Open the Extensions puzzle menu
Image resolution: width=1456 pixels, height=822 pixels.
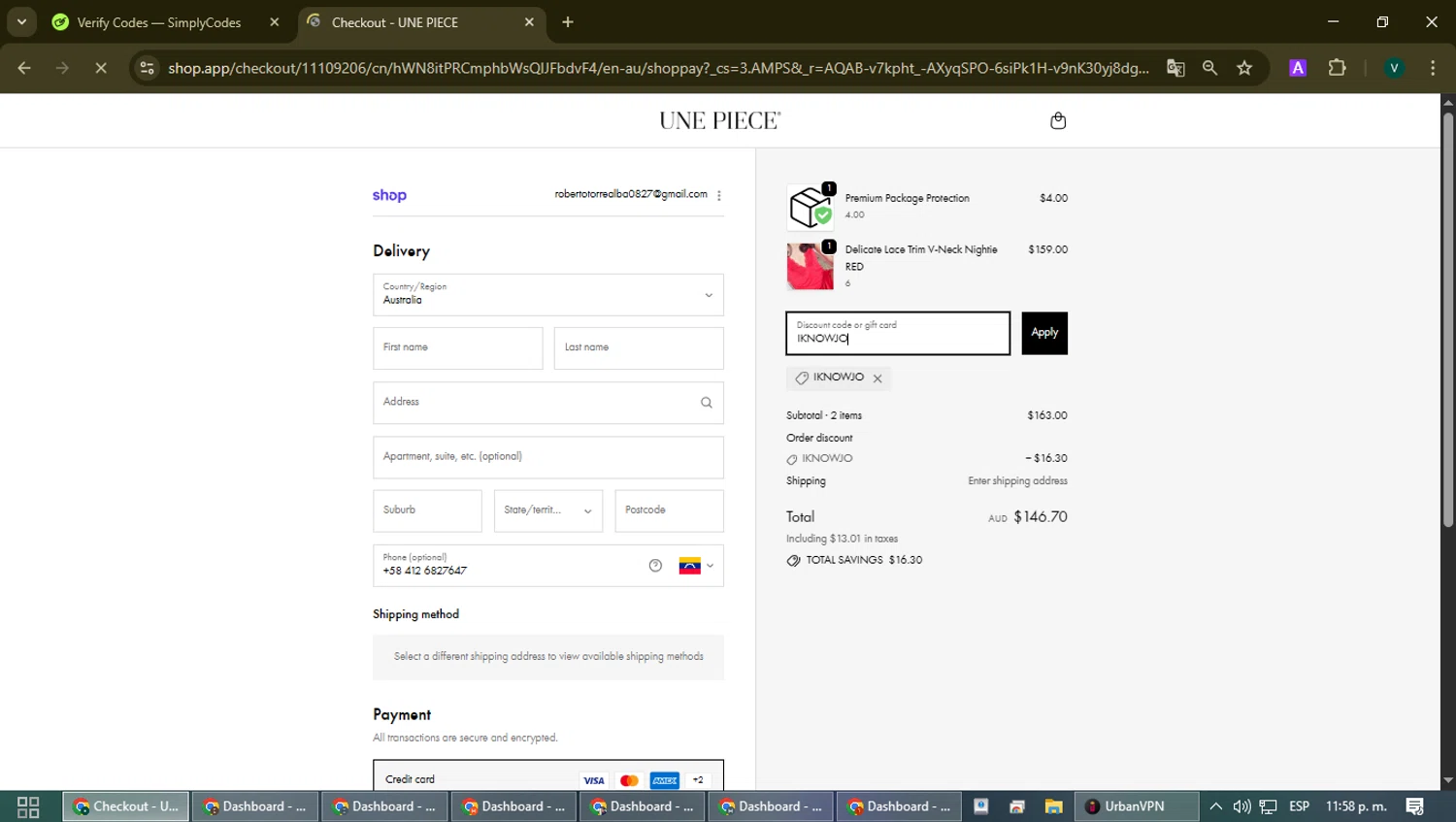(x=1338, y=68)
